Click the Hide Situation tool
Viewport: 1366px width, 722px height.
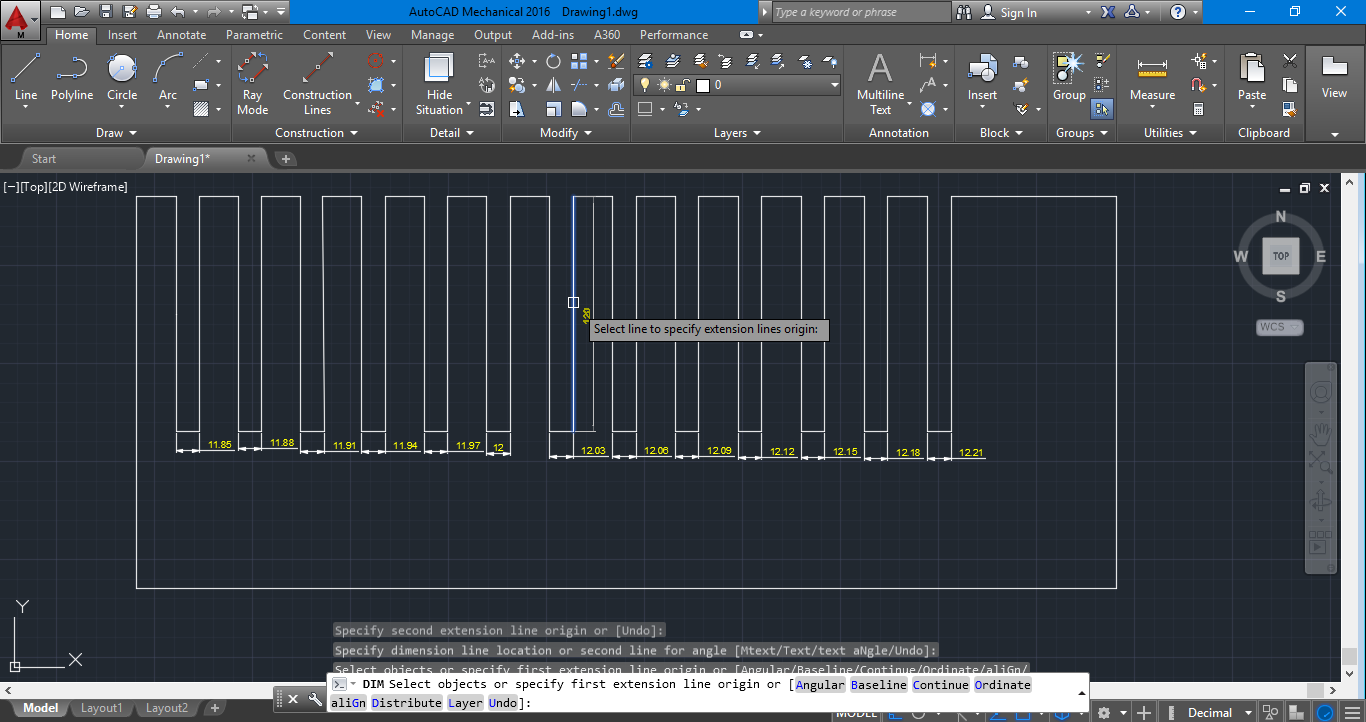[x=439, y=84]
